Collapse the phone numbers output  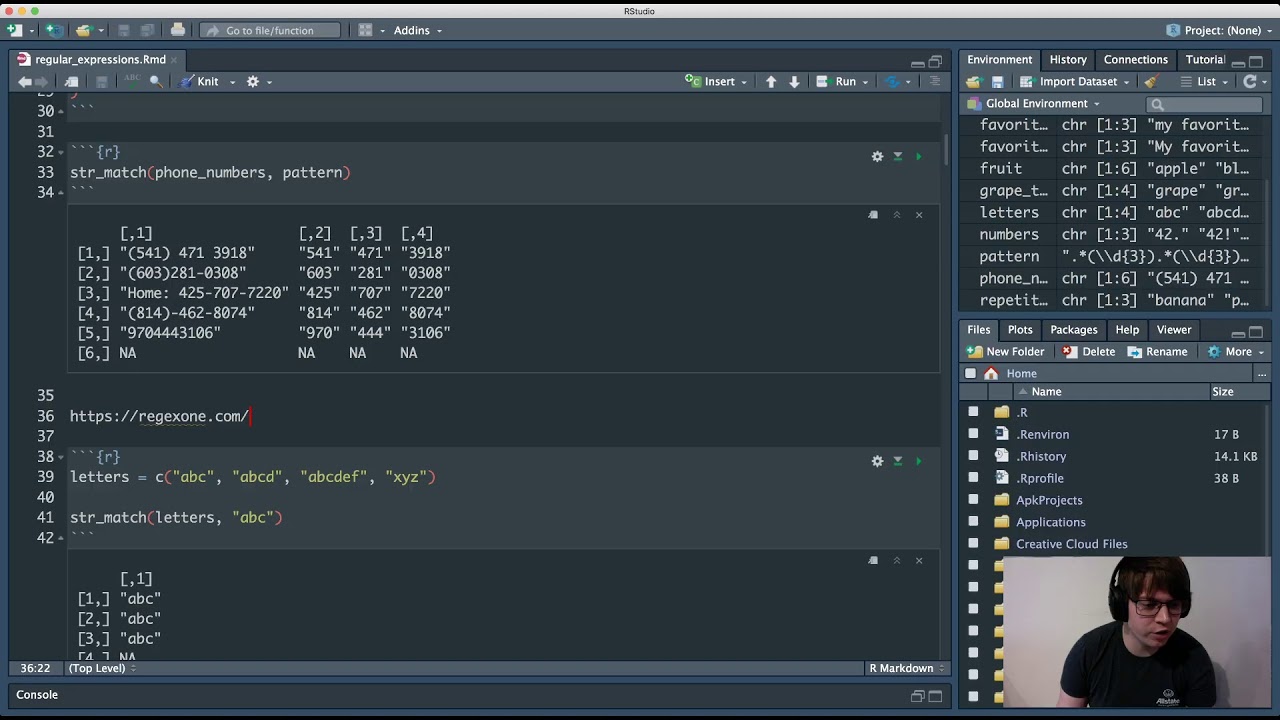click(x=896, y=215)
